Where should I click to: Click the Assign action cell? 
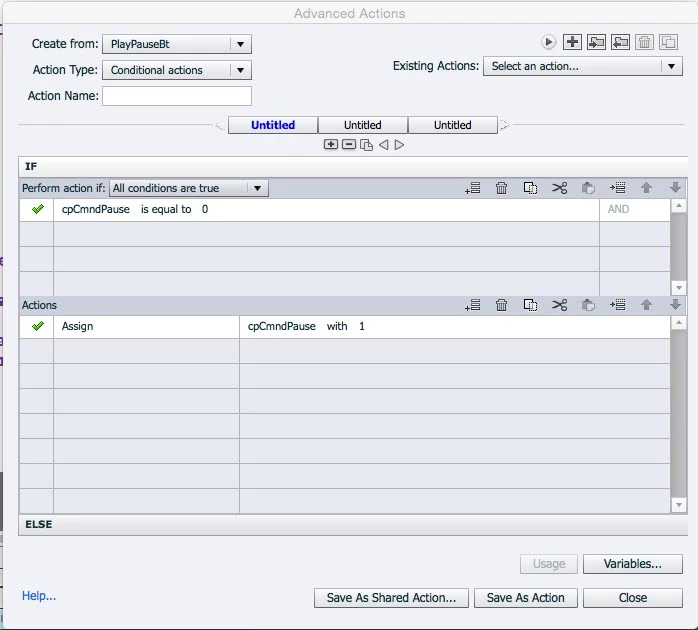[146, 326]
